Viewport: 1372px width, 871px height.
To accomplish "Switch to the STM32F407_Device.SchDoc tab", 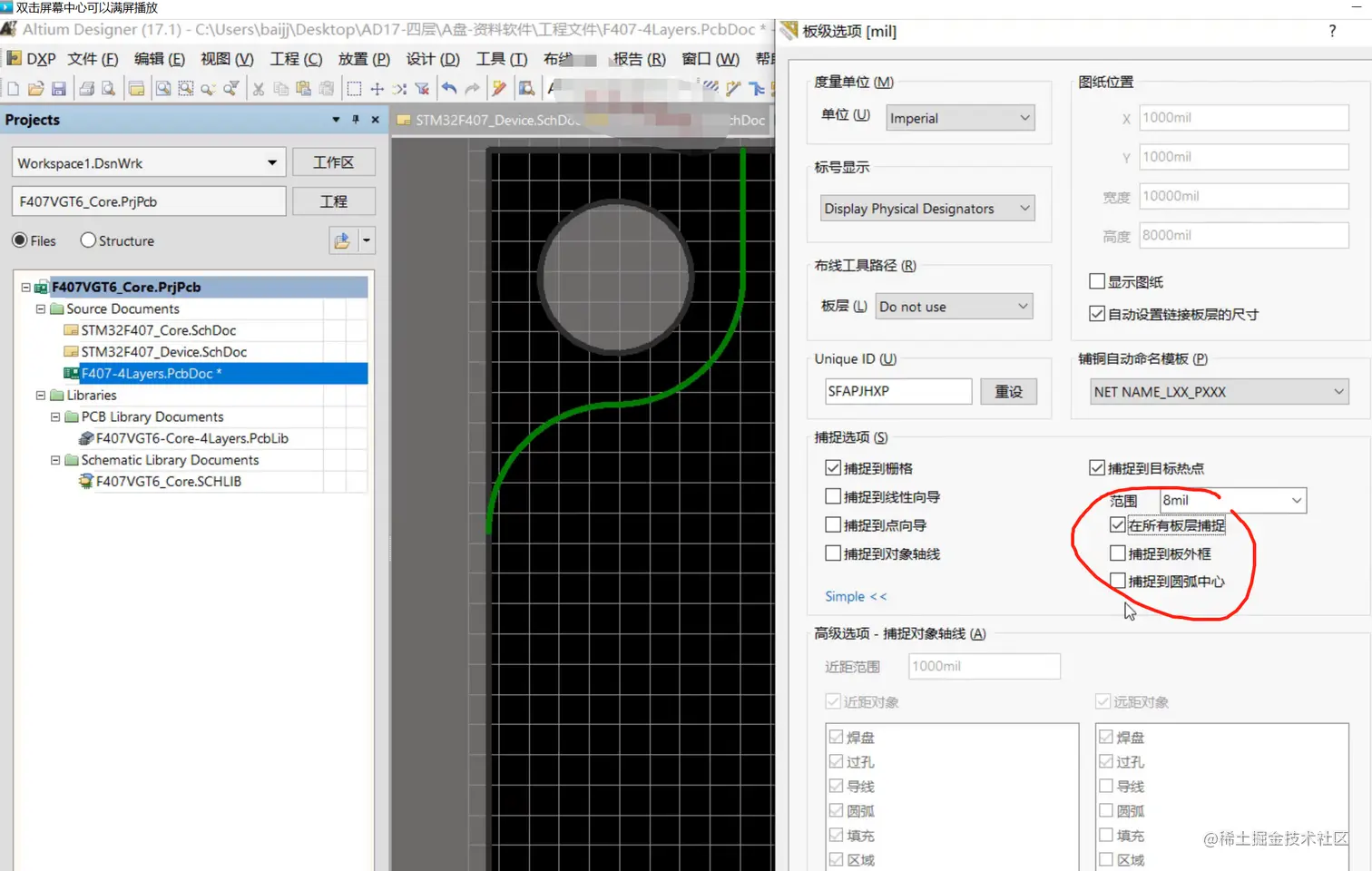I will (x=492, y=120).
